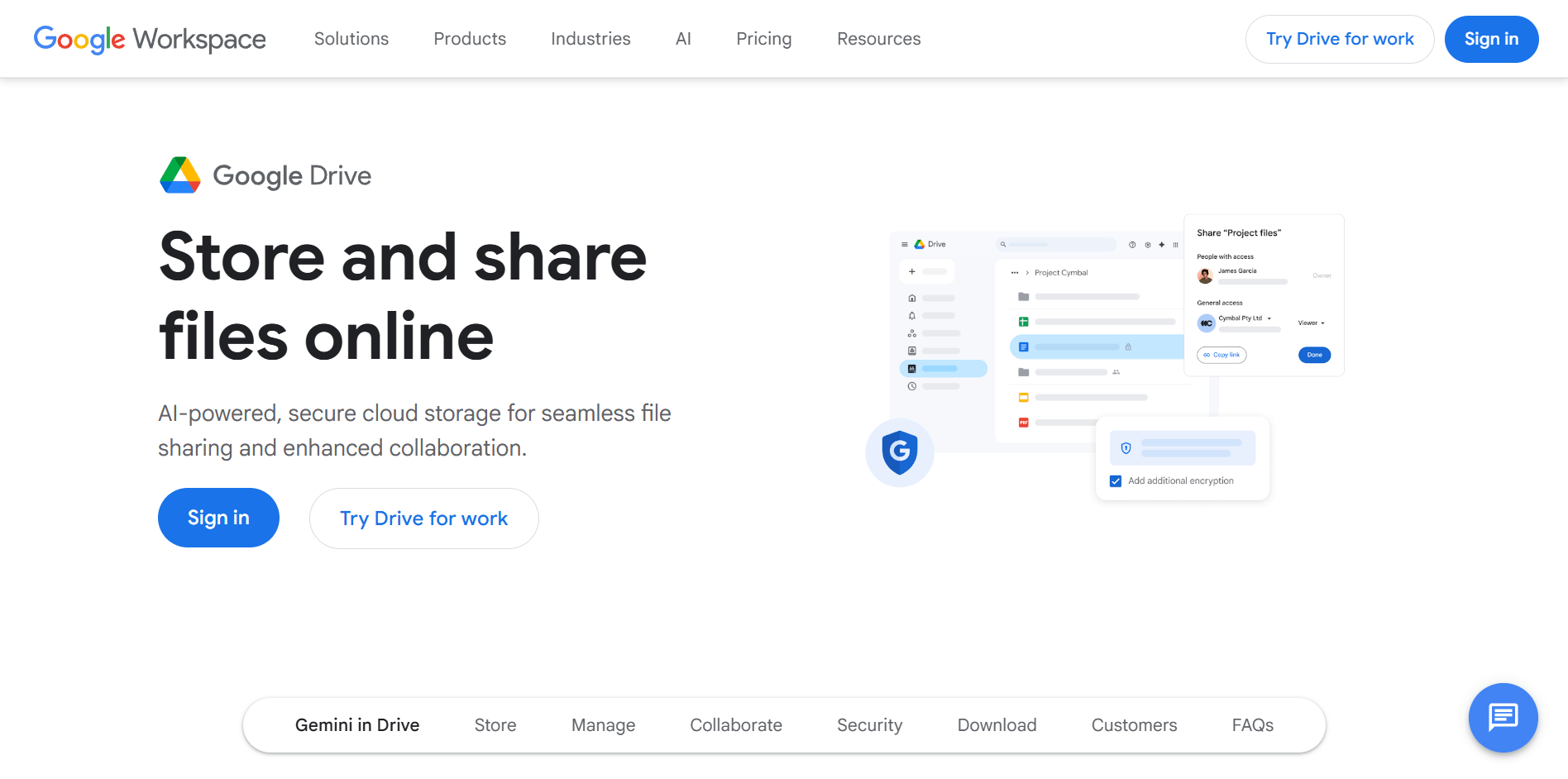The image size is (1568, 779).
Task: Click the Google Drive triangle logo in hero
Action: pos(180,175)
